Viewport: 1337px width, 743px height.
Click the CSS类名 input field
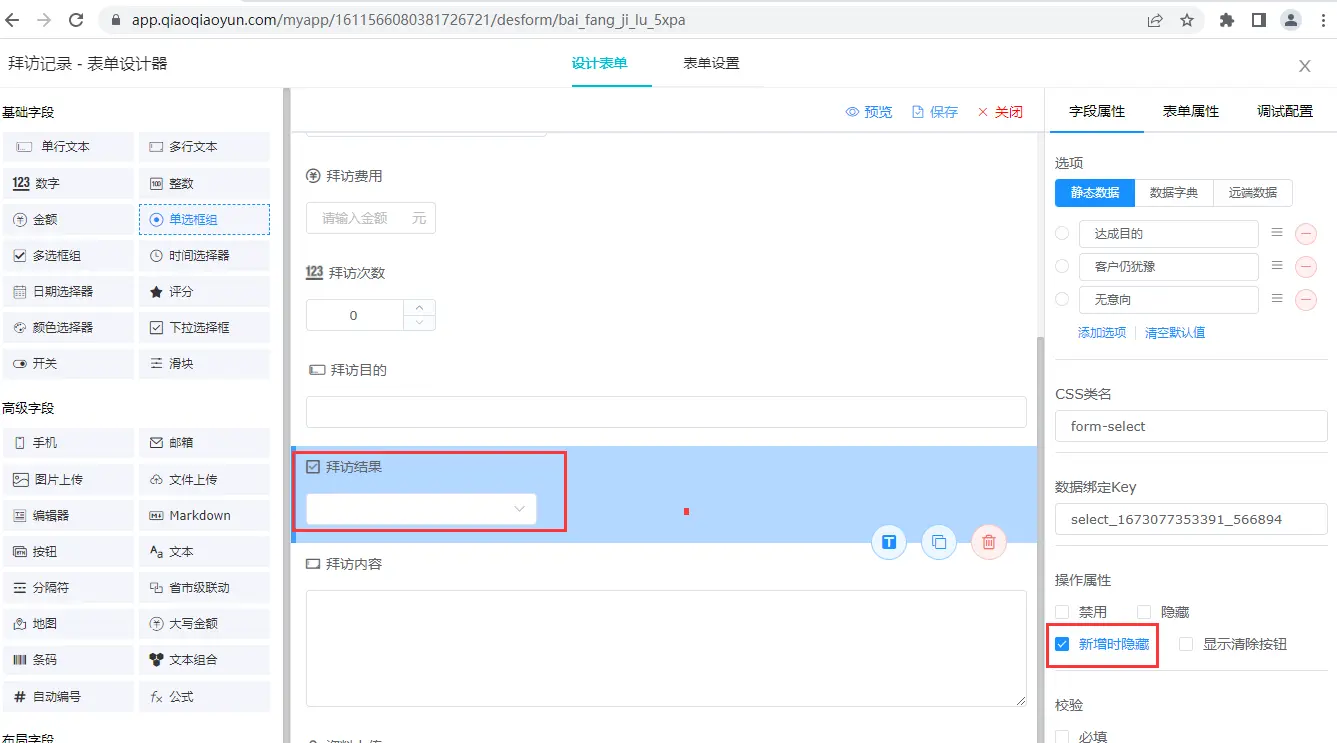[1191, 426]
